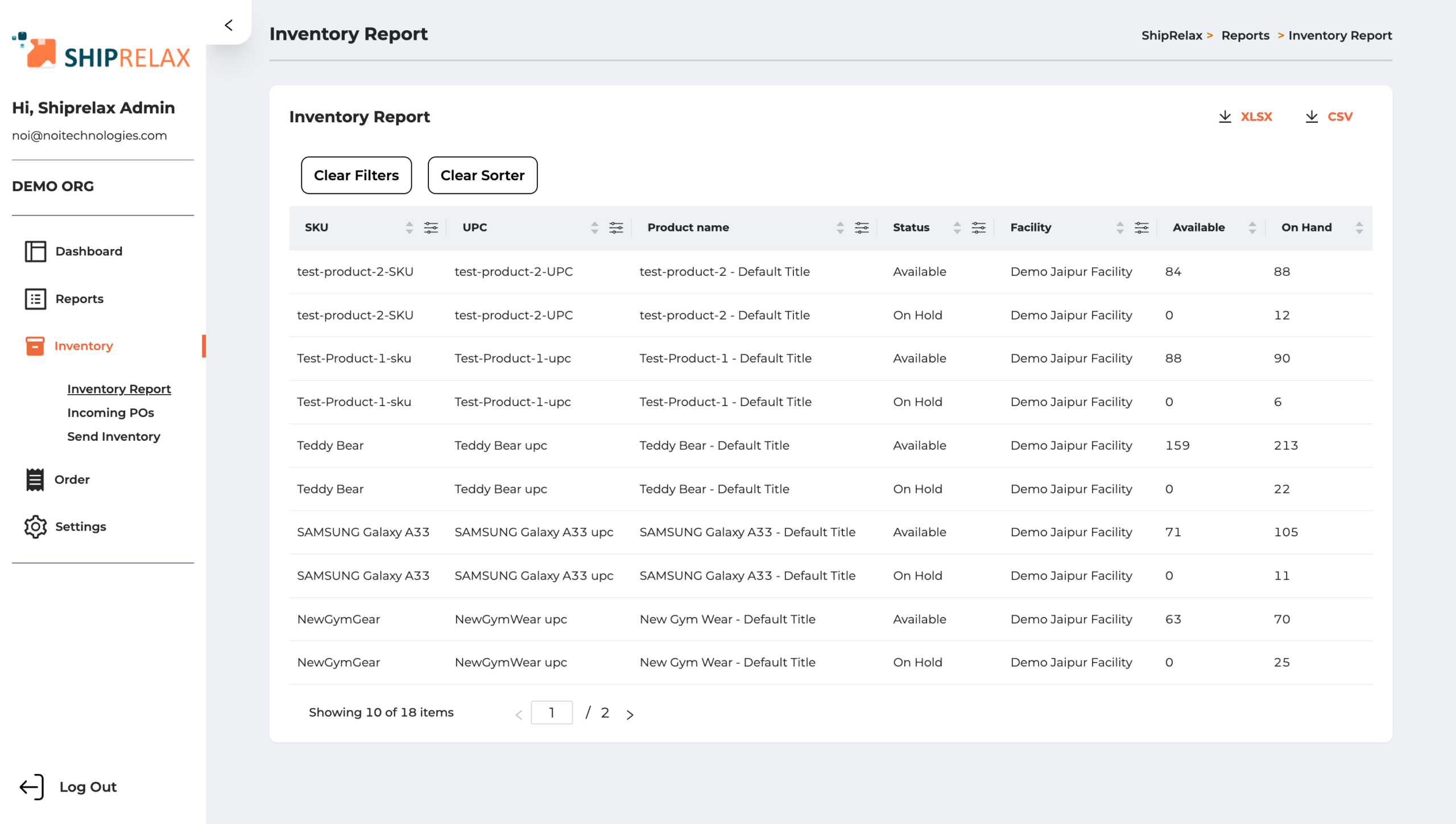Toggle sort on the SKU column
The width and height of the screenshot is (1456, 824).
pyautogui.click(x=409, y=228)
